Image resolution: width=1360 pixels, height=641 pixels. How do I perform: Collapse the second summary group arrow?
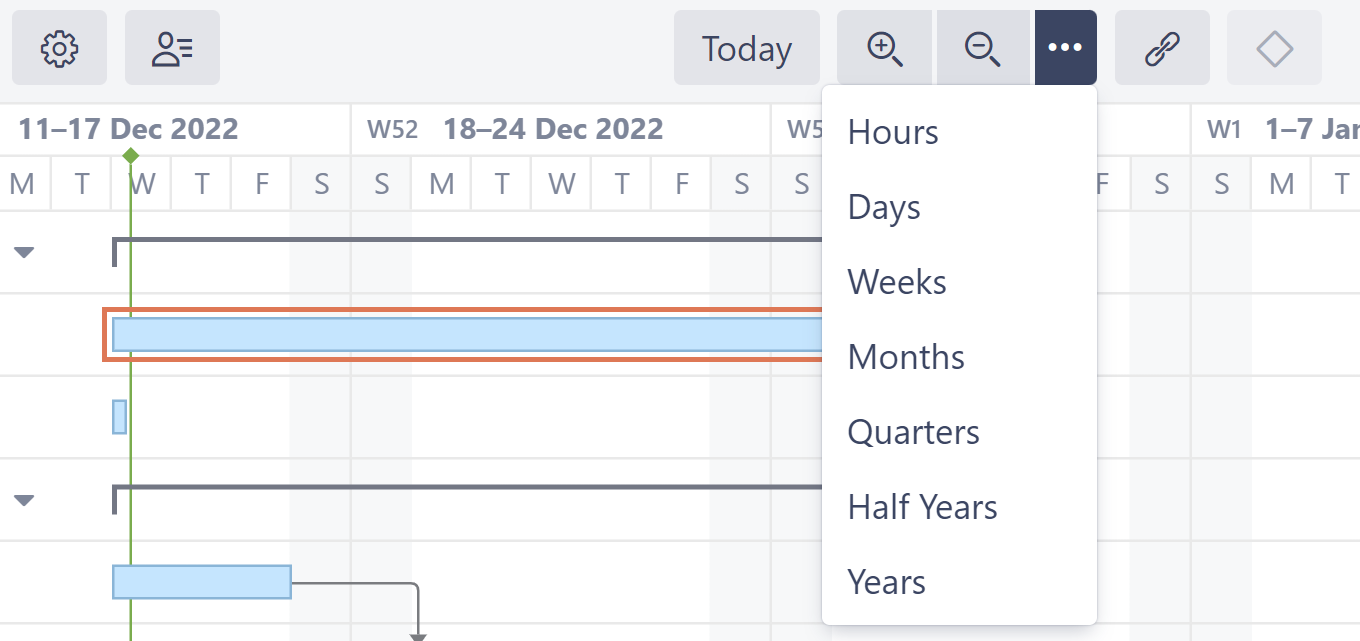(24, 500)
